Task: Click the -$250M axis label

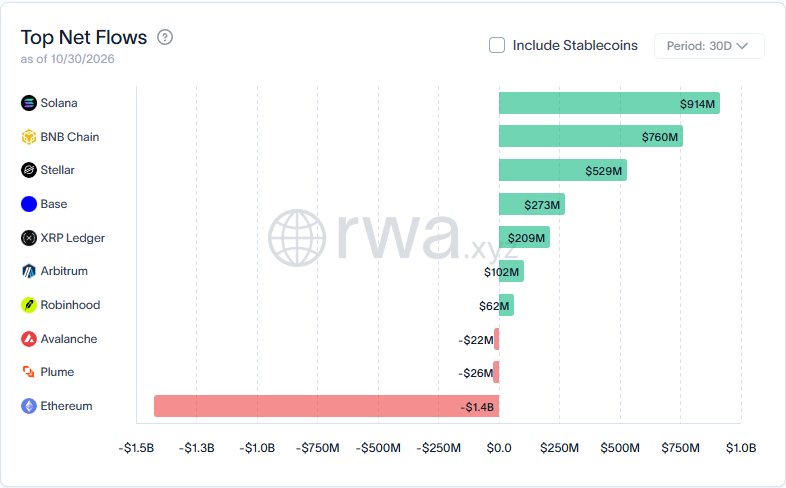Action: 439,448
